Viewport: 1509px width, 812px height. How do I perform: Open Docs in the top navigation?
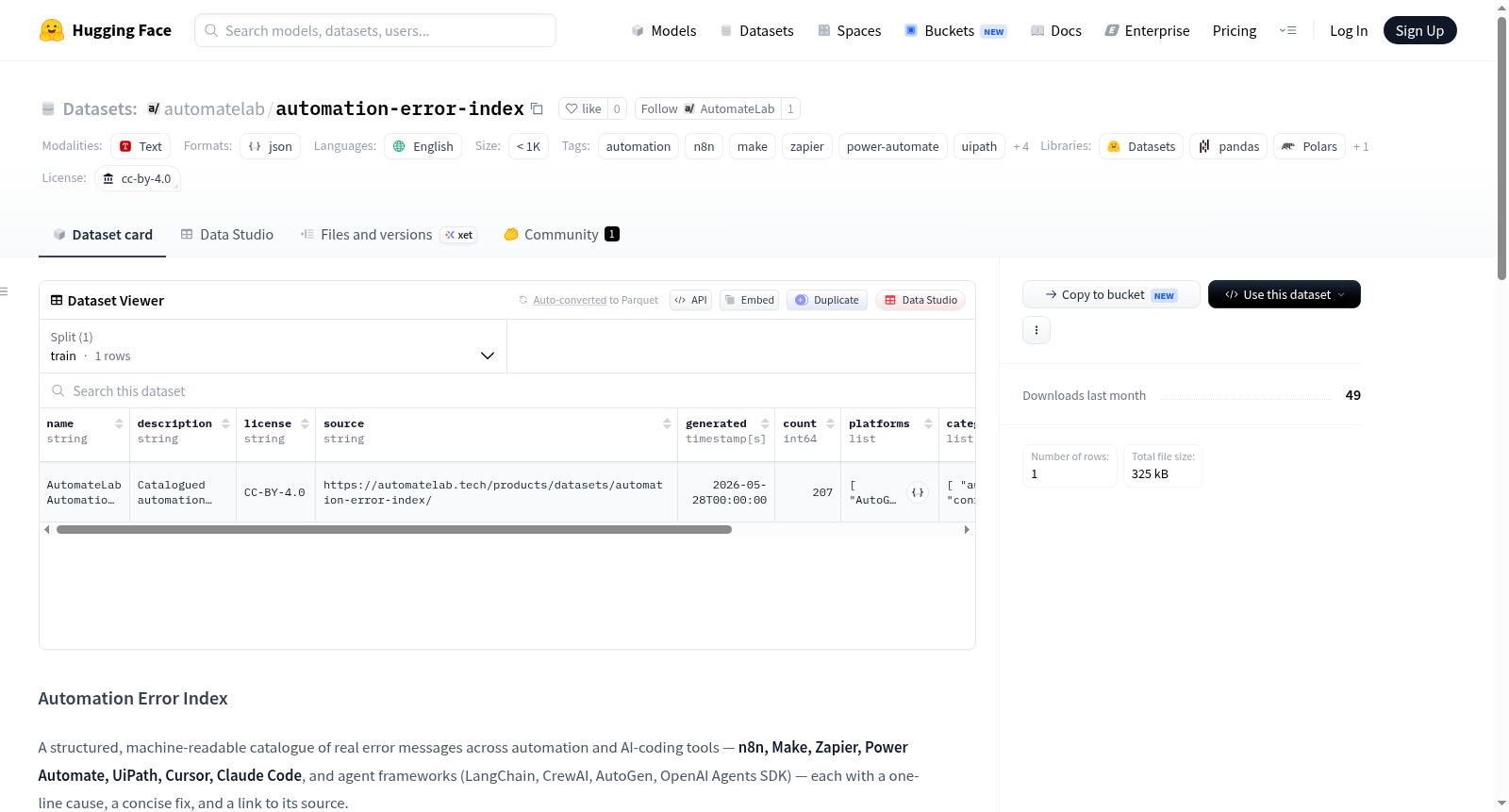pyautogui.click(x=1056, y=30)
